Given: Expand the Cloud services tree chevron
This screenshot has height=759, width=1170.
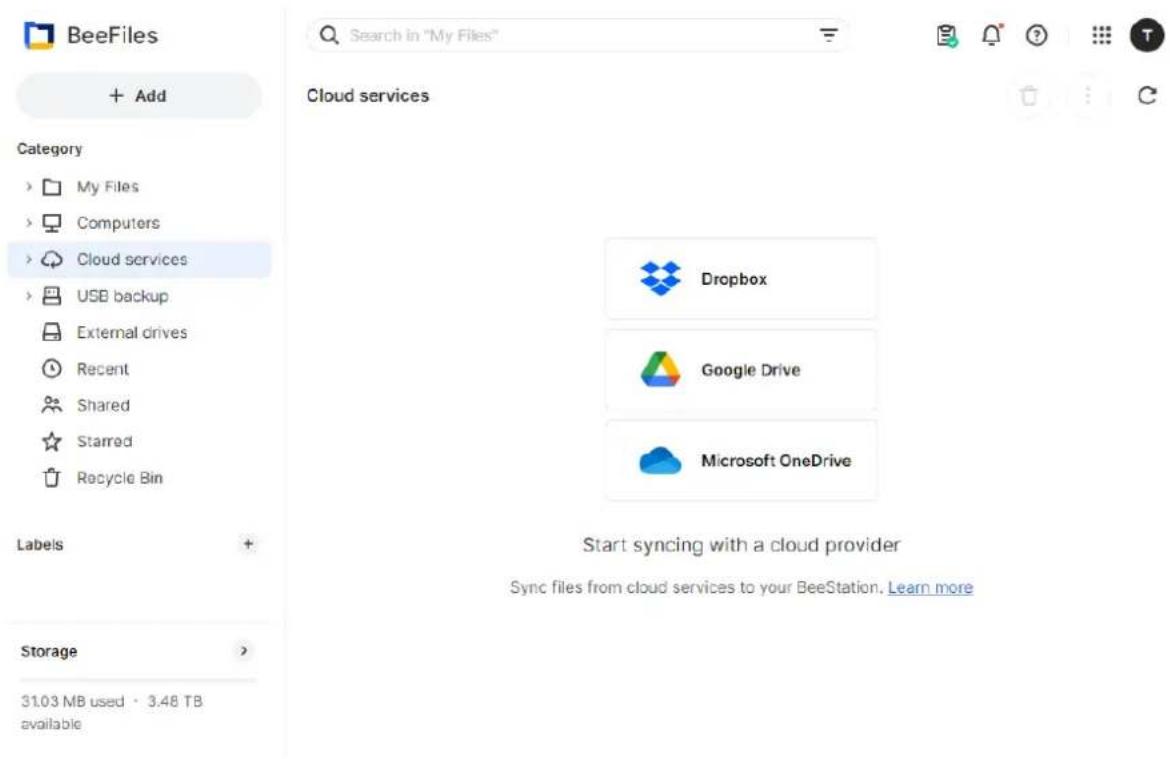Looking at the screenshot, I should click(28, 260).
